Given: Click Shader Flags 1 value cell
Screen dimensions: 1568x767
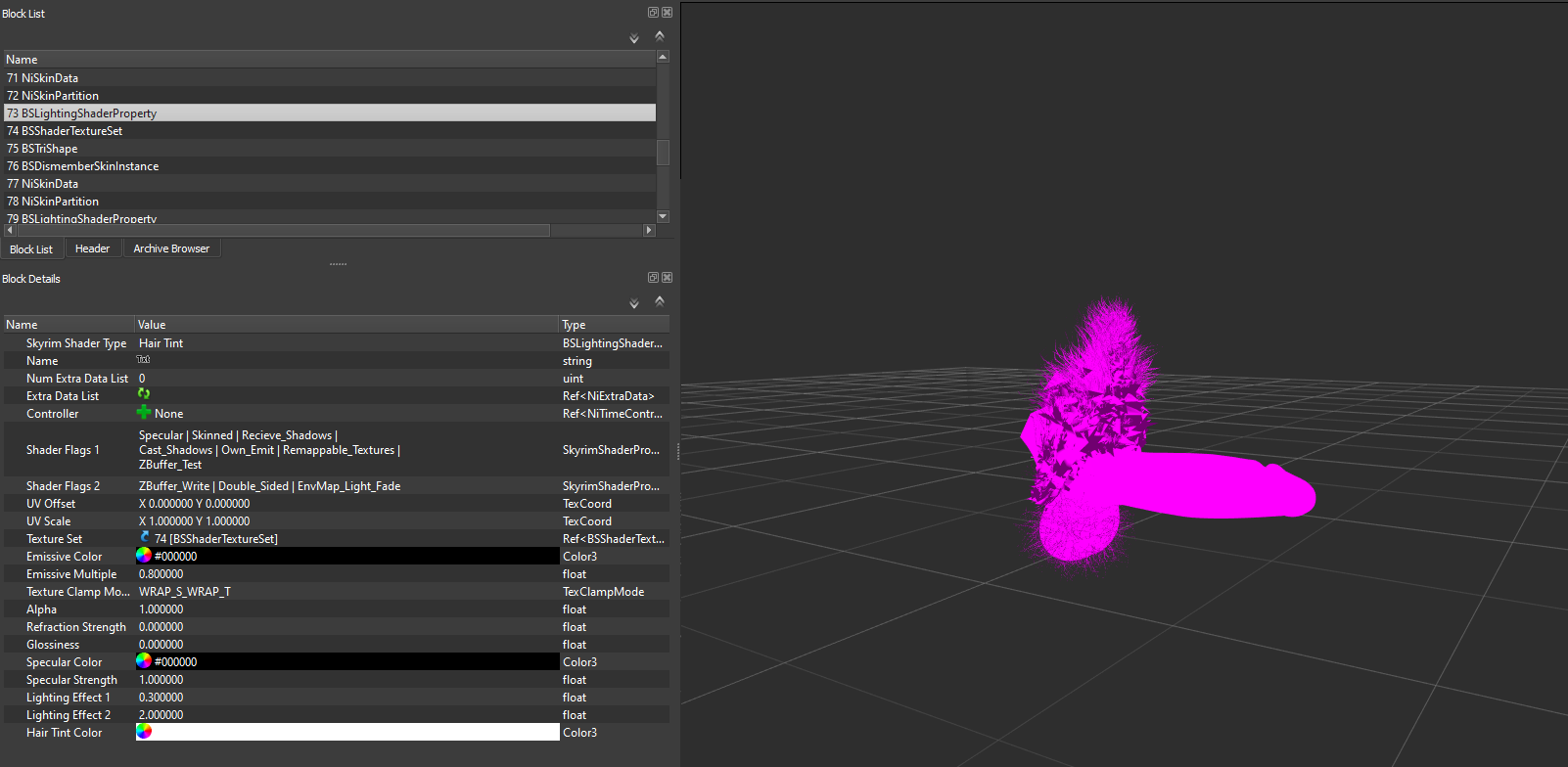Looking at the screenshot, I should (x=346, y=449).
